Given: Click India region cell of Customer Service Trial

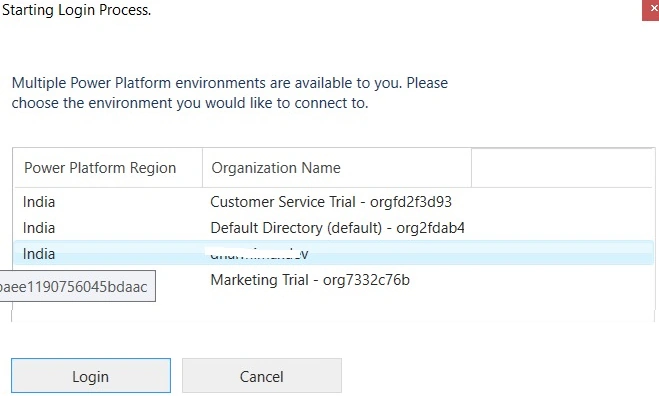Looking at the screenshot, I should (x=39, y=202).
